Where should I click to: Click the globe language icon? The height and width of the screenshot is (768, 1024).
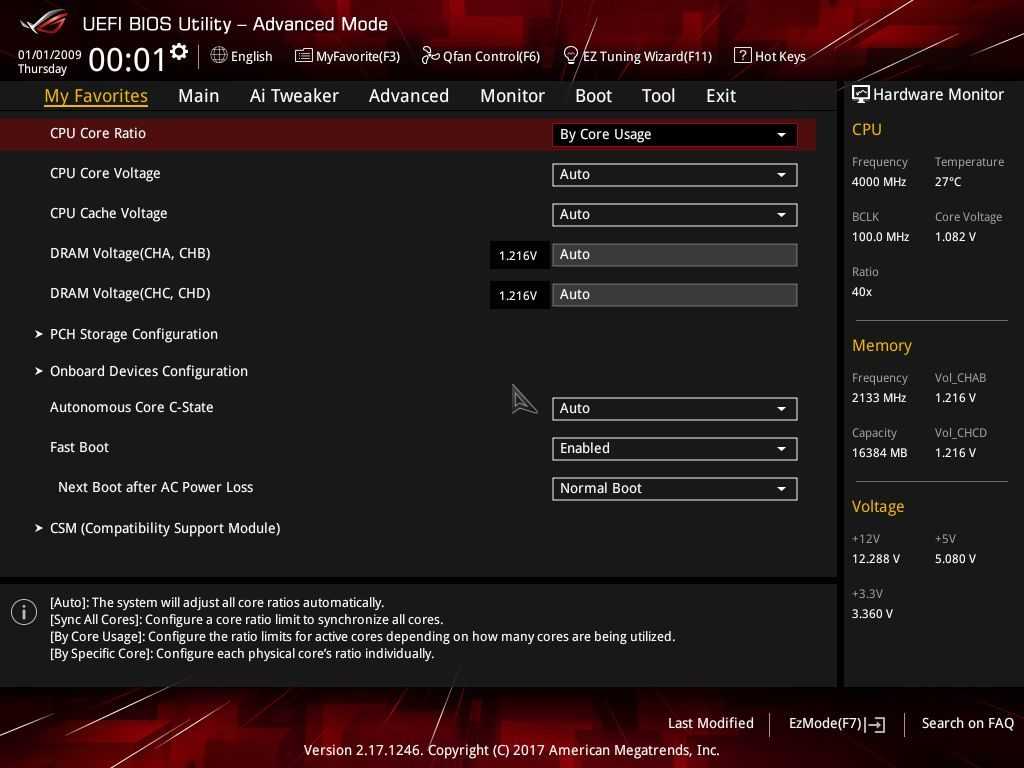click(219, 55)
